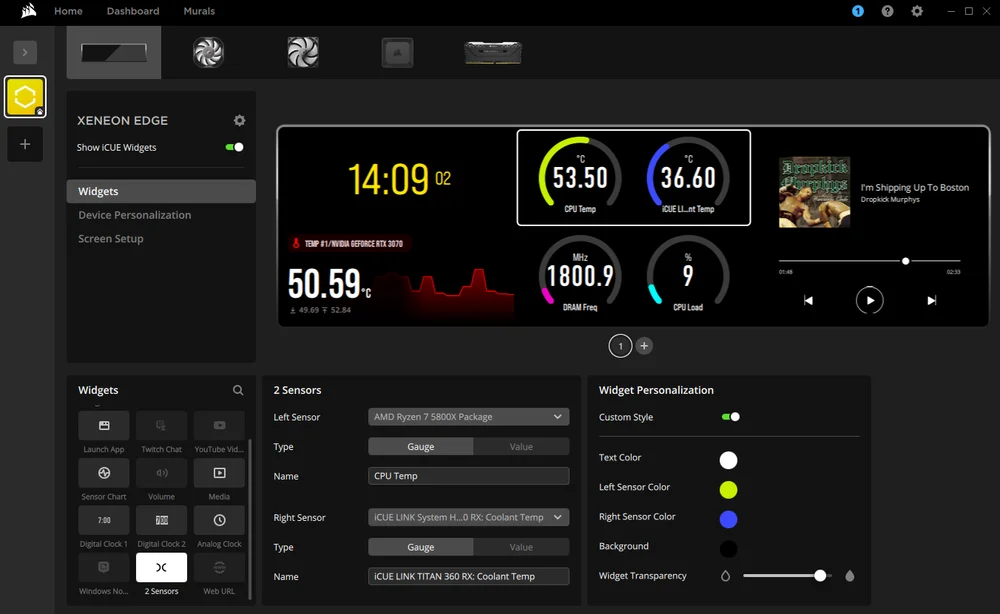Switch Left Sensor Type to Value

(x=521, y=446)
